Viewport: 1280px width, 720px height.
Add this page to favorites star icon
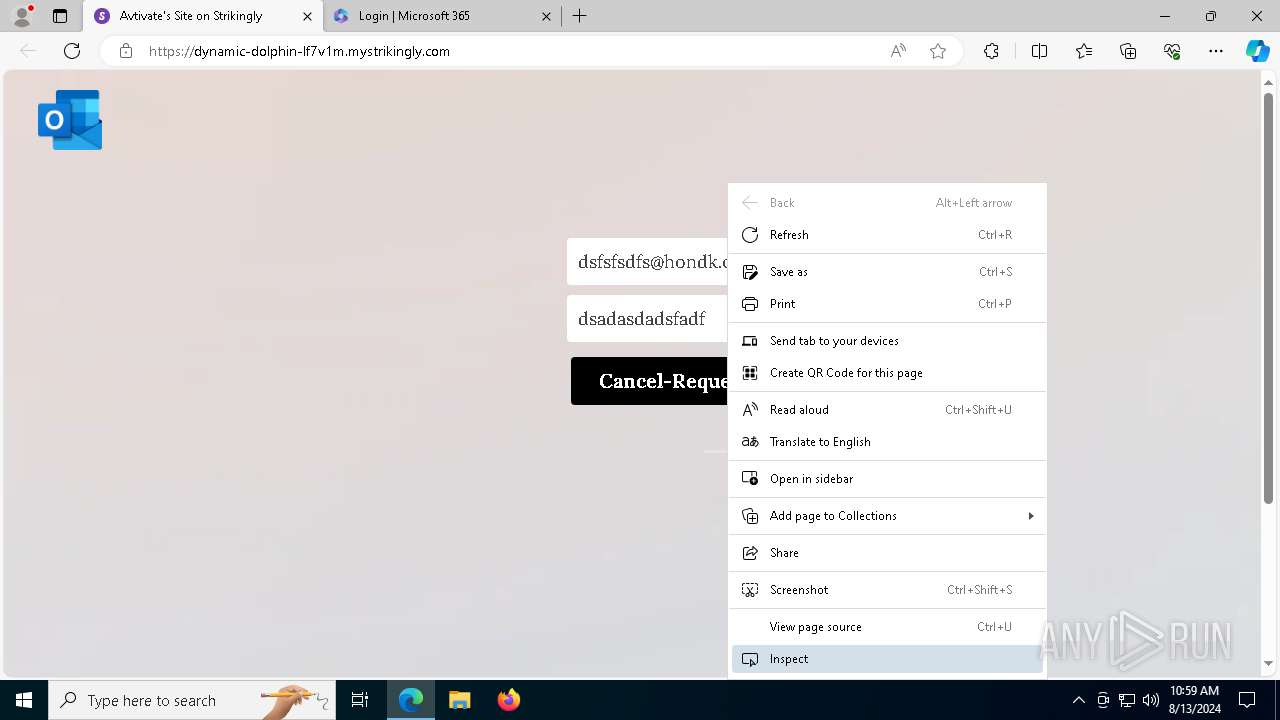tap(938, 51)
